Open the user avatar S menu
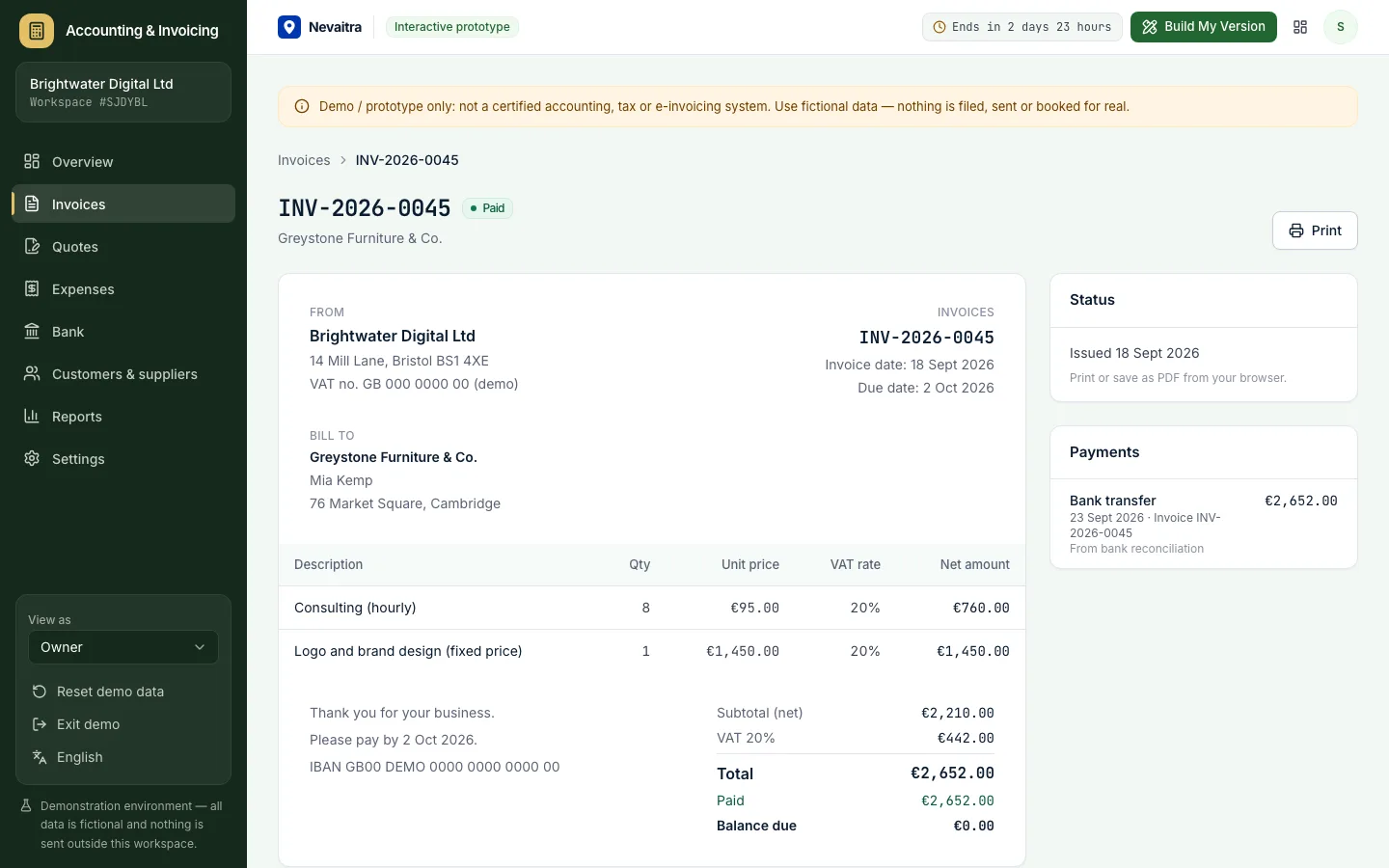This screenshot has width=1389, height=868. 1341,27
